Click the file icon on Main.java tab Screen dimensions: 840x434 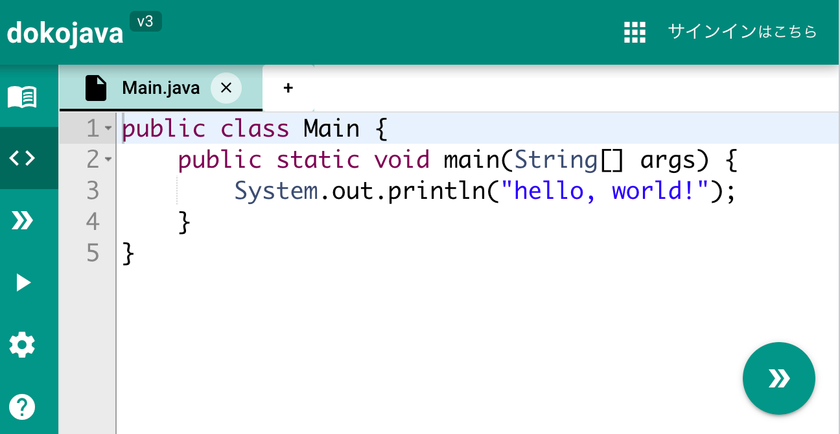(96, 88)
